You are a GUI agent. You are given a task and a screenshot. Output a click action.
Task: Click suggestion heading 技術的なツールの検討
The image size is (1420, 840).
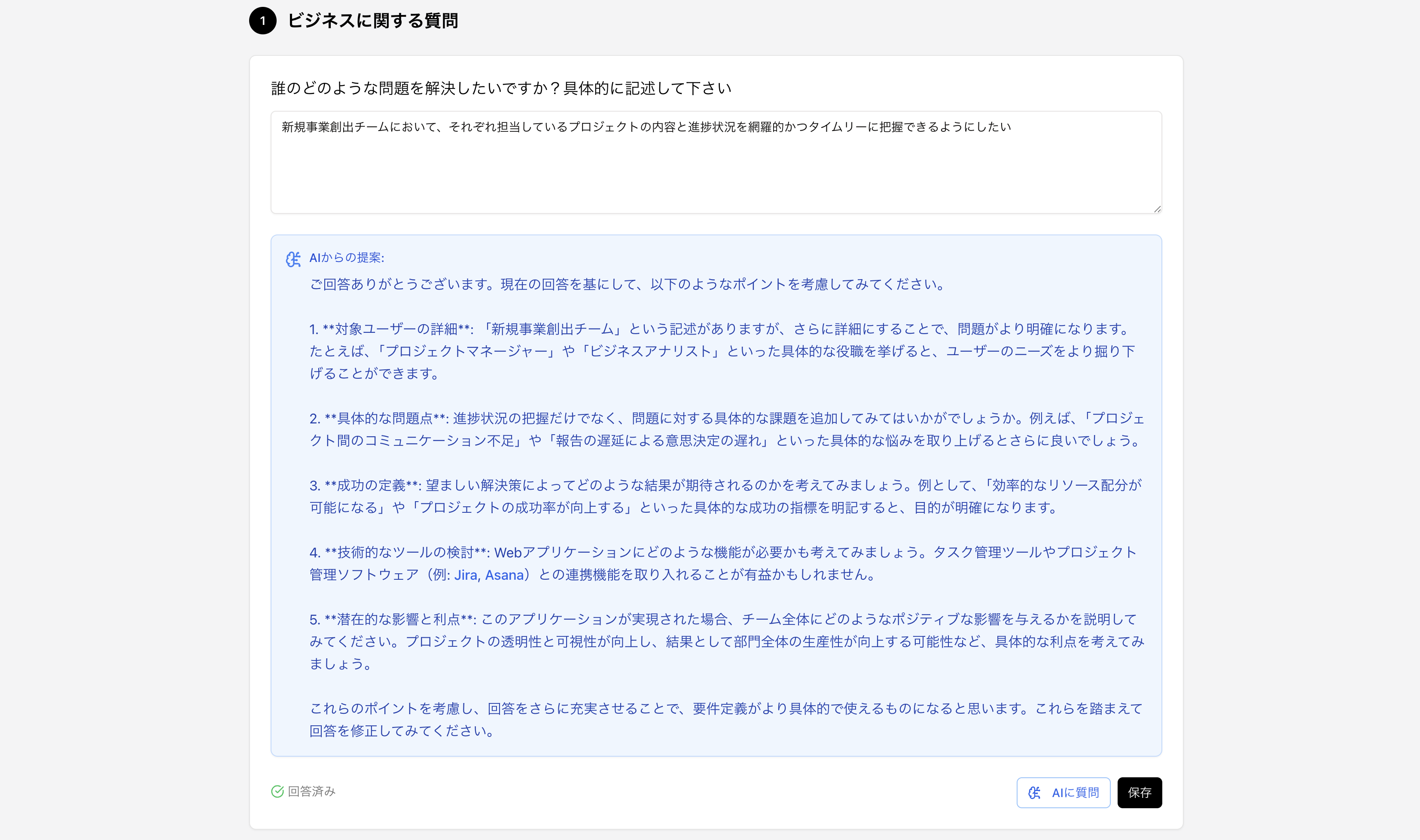pos(405,552)
